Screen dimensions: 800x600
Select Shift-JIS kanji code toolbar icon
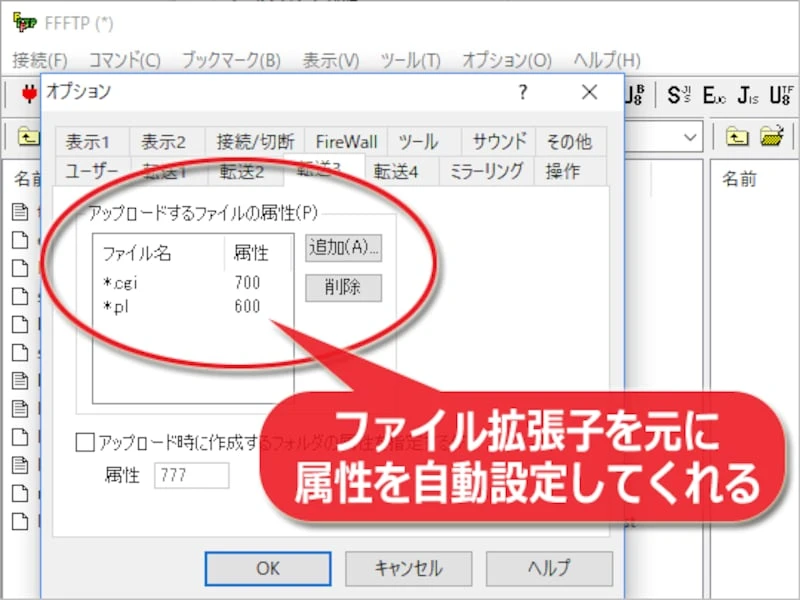coord(679,95)
